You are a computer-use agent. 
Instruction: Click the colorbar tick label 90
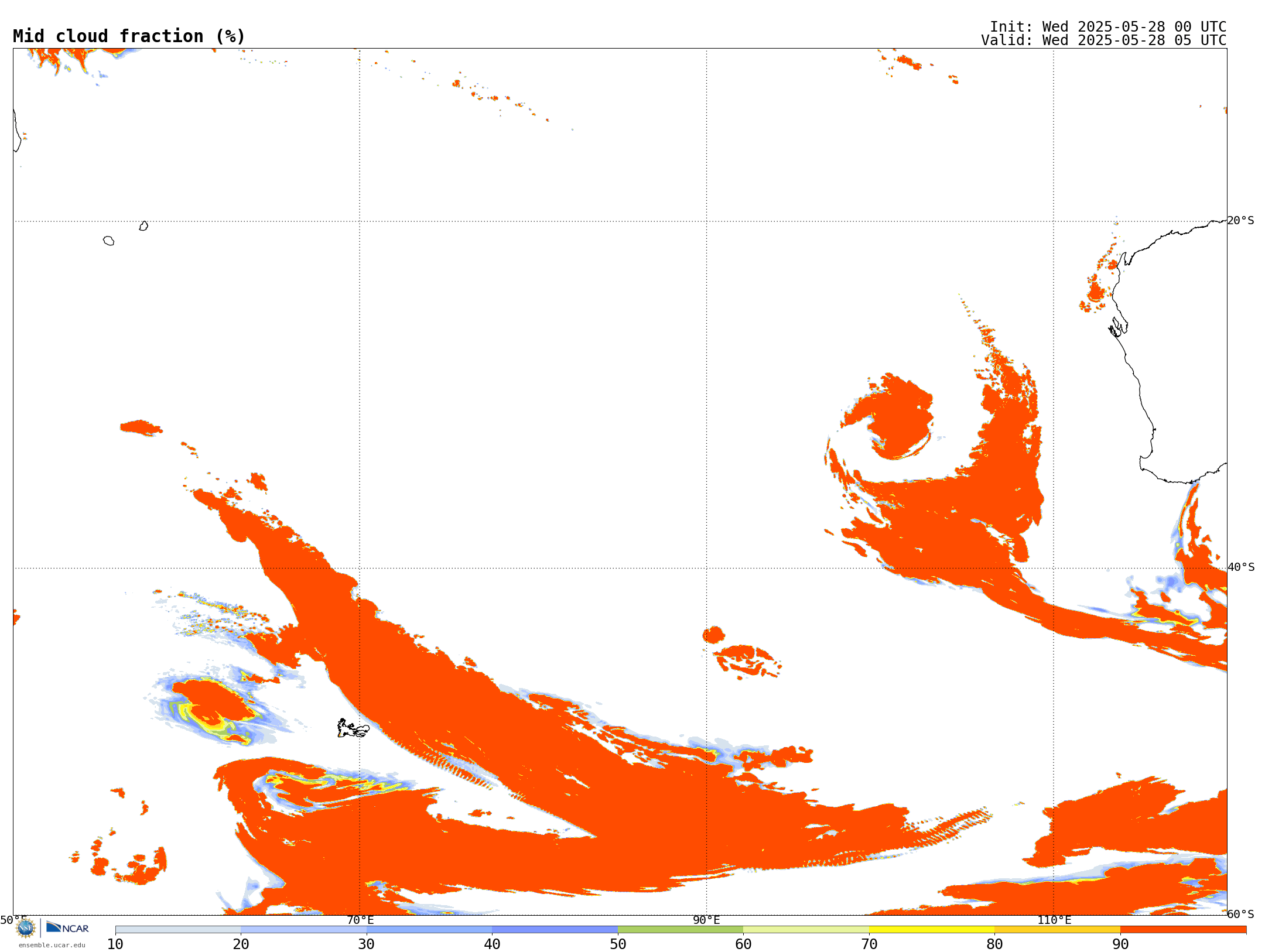pyautogui.click(x=1120, y=944)
